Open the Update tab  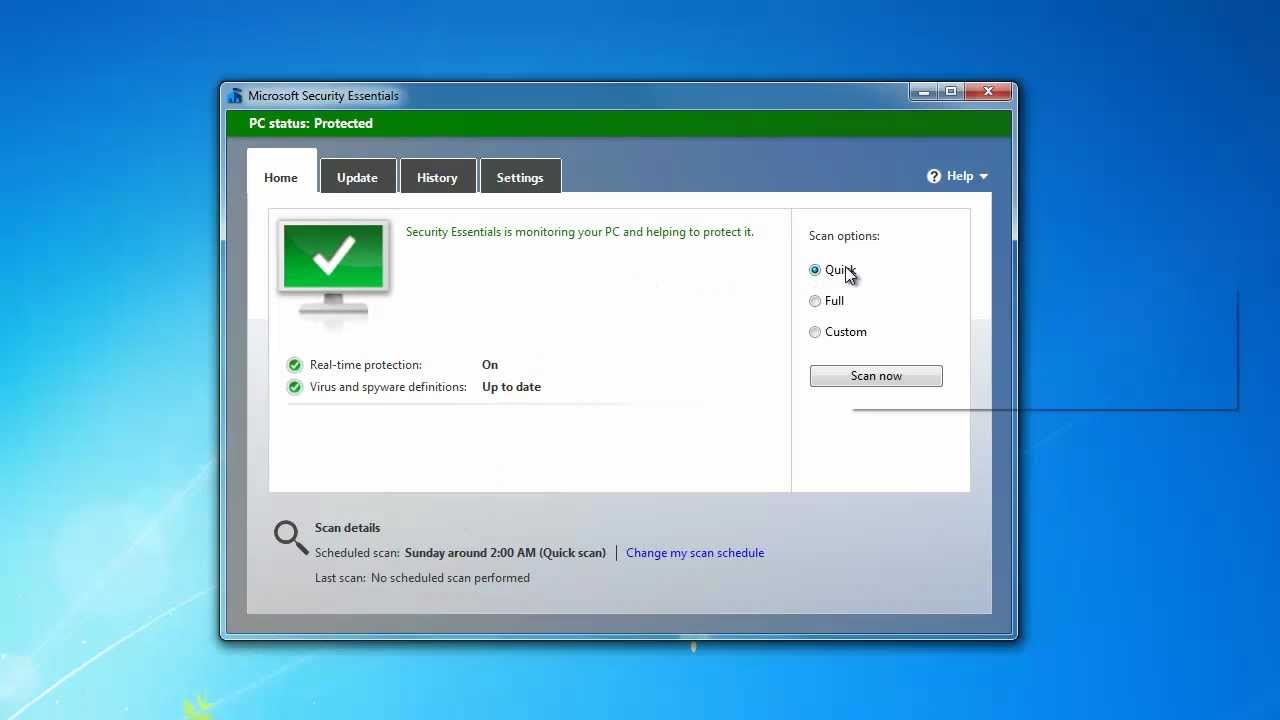pyautogui.click(x=357, y=177)
